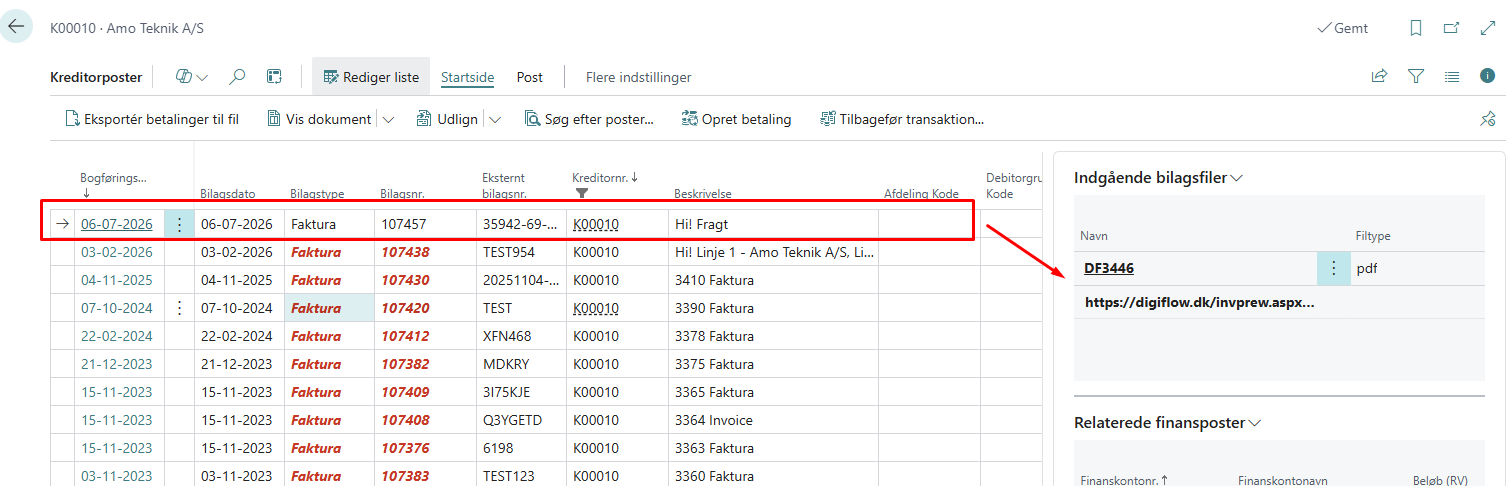1511x486 pixels.
Task: Expand Vis dokument dropdown arrow
Action: click(x=389, y=119)
